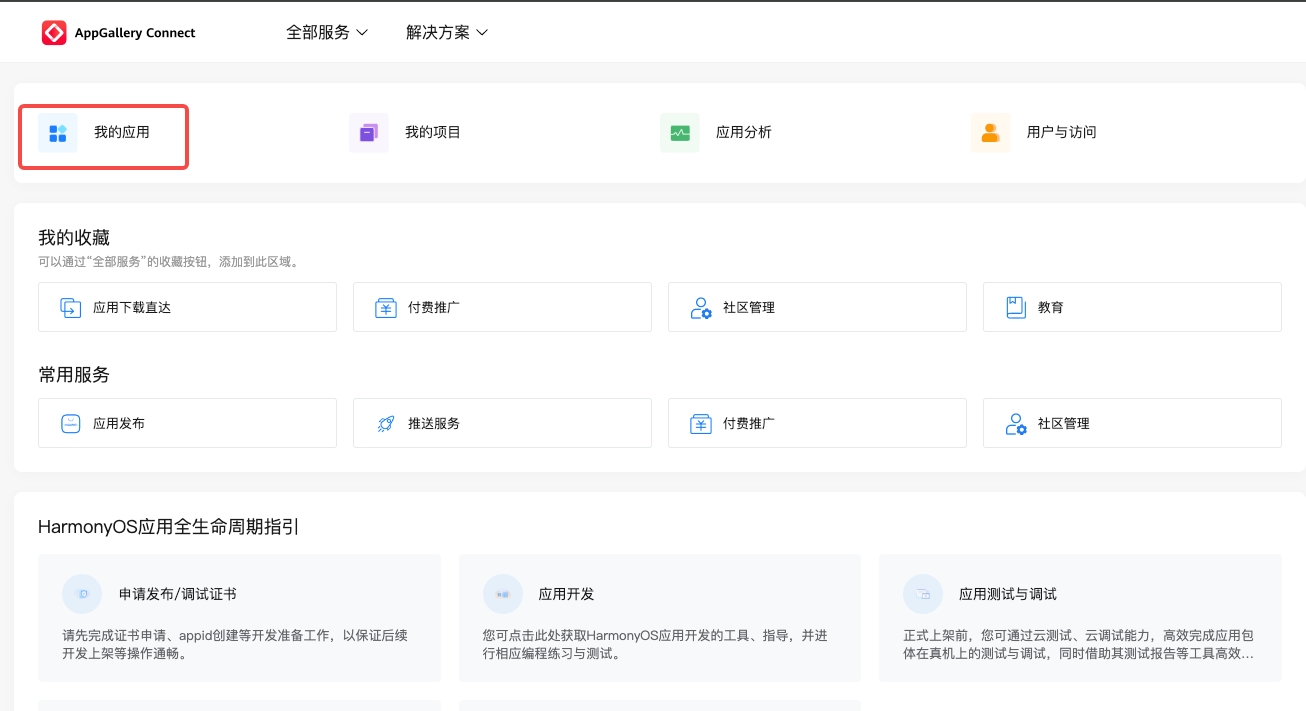This screenshot has width=1306, height=711.
Task: Open the 全部服务 menu label
Action: 318,32
